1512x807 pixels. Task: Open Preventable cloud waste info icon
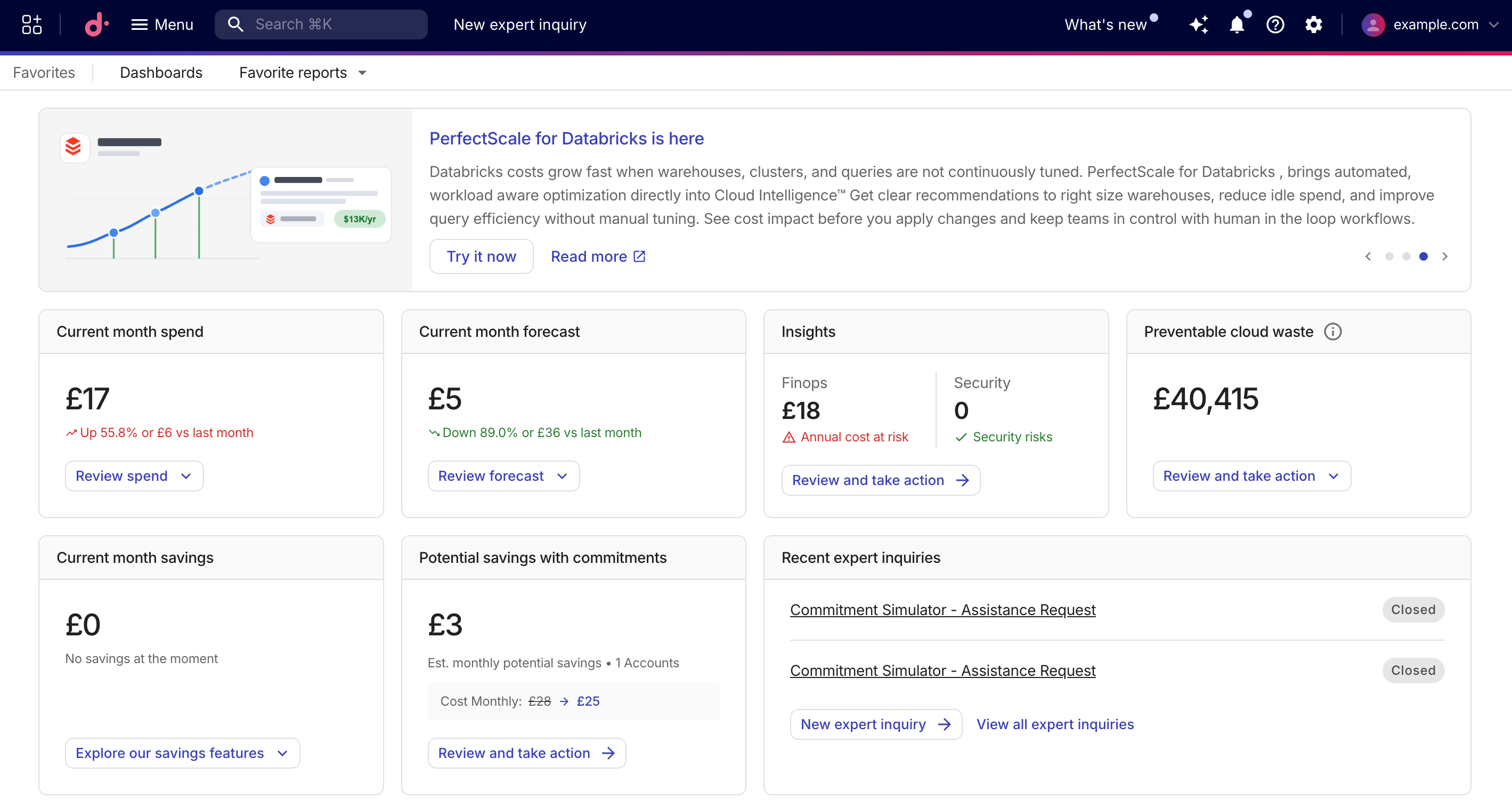click(x=1332, y=332)
